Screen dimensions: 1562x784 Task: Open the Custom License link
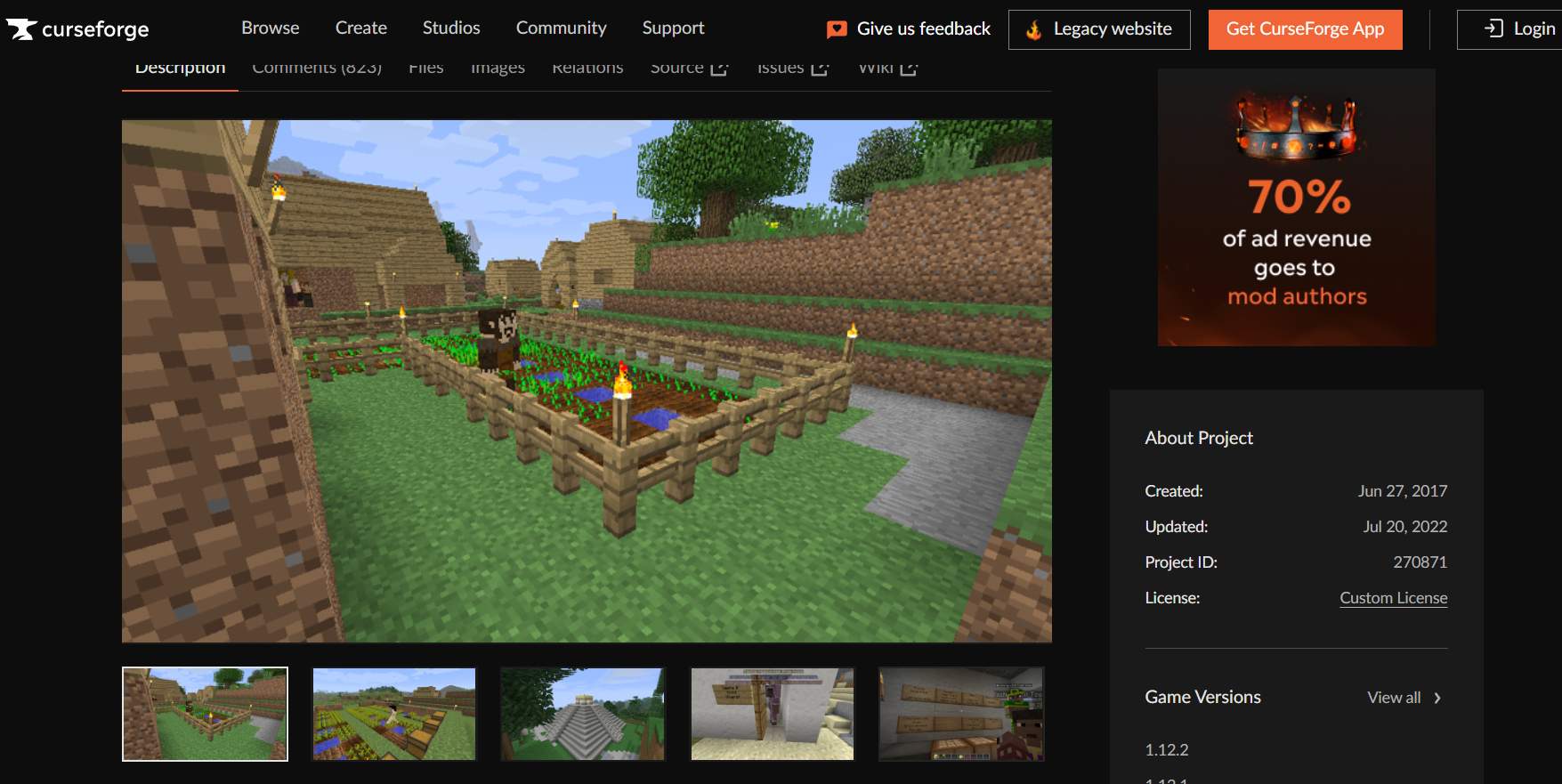(x=1393, y=598)
